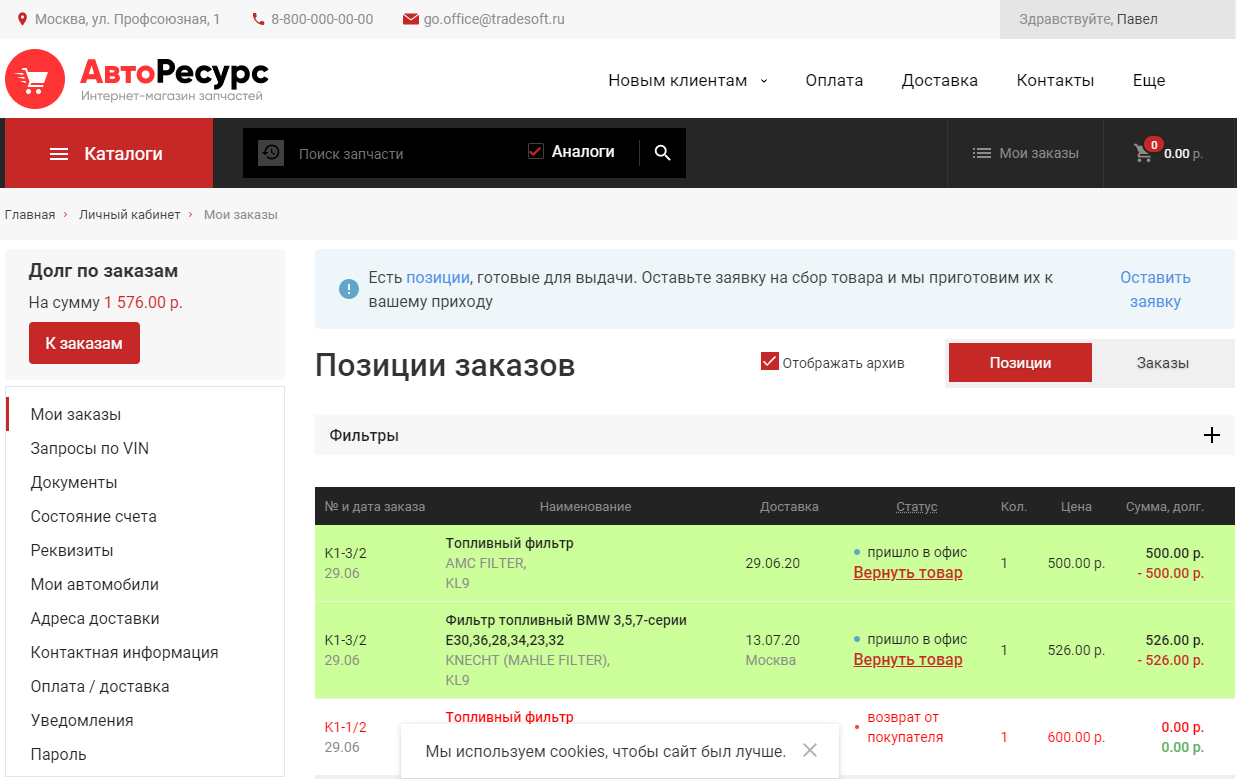
Task: Dismiss the cookies notification
Action: coord(812,751)
